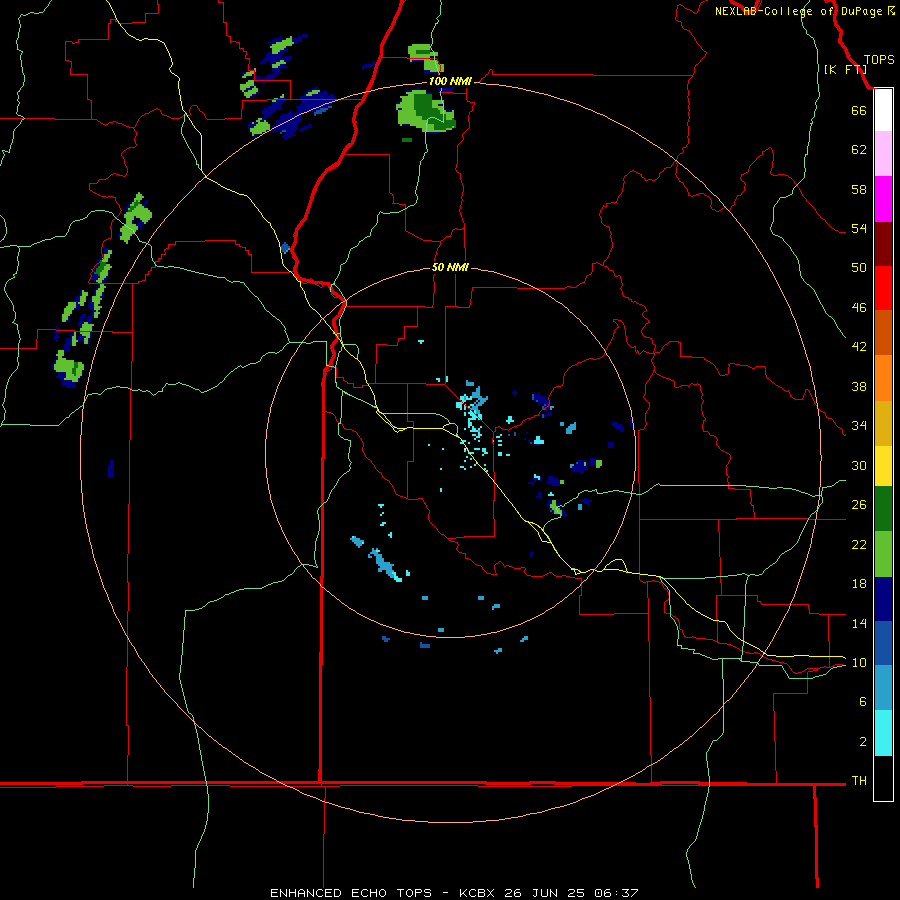
Task: Click the dark green swatch between 30 and 26
Action: [883, 509]
